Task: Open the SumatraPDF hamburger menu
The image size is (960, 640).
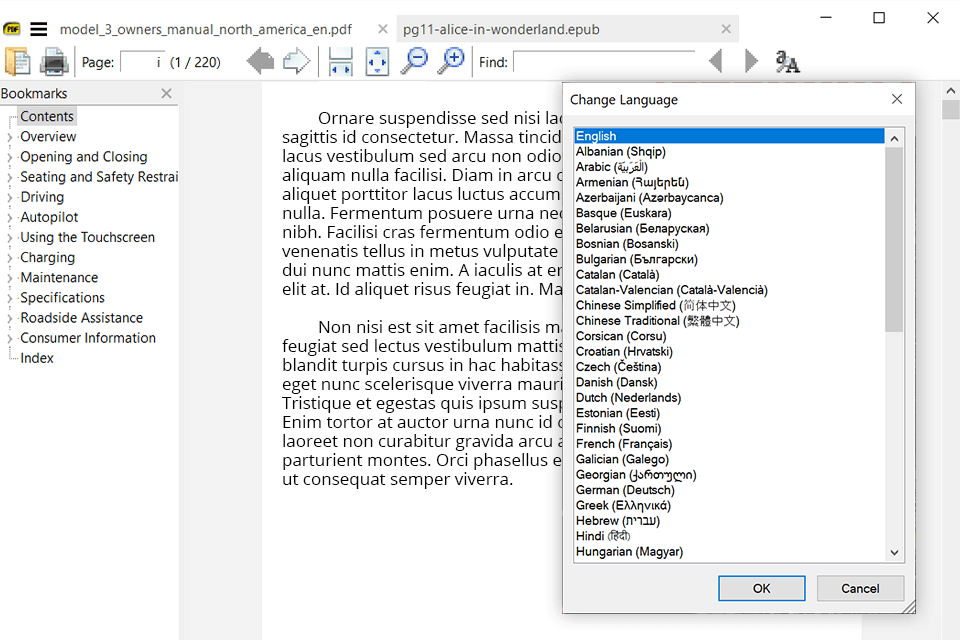Action: pos(39,29)
